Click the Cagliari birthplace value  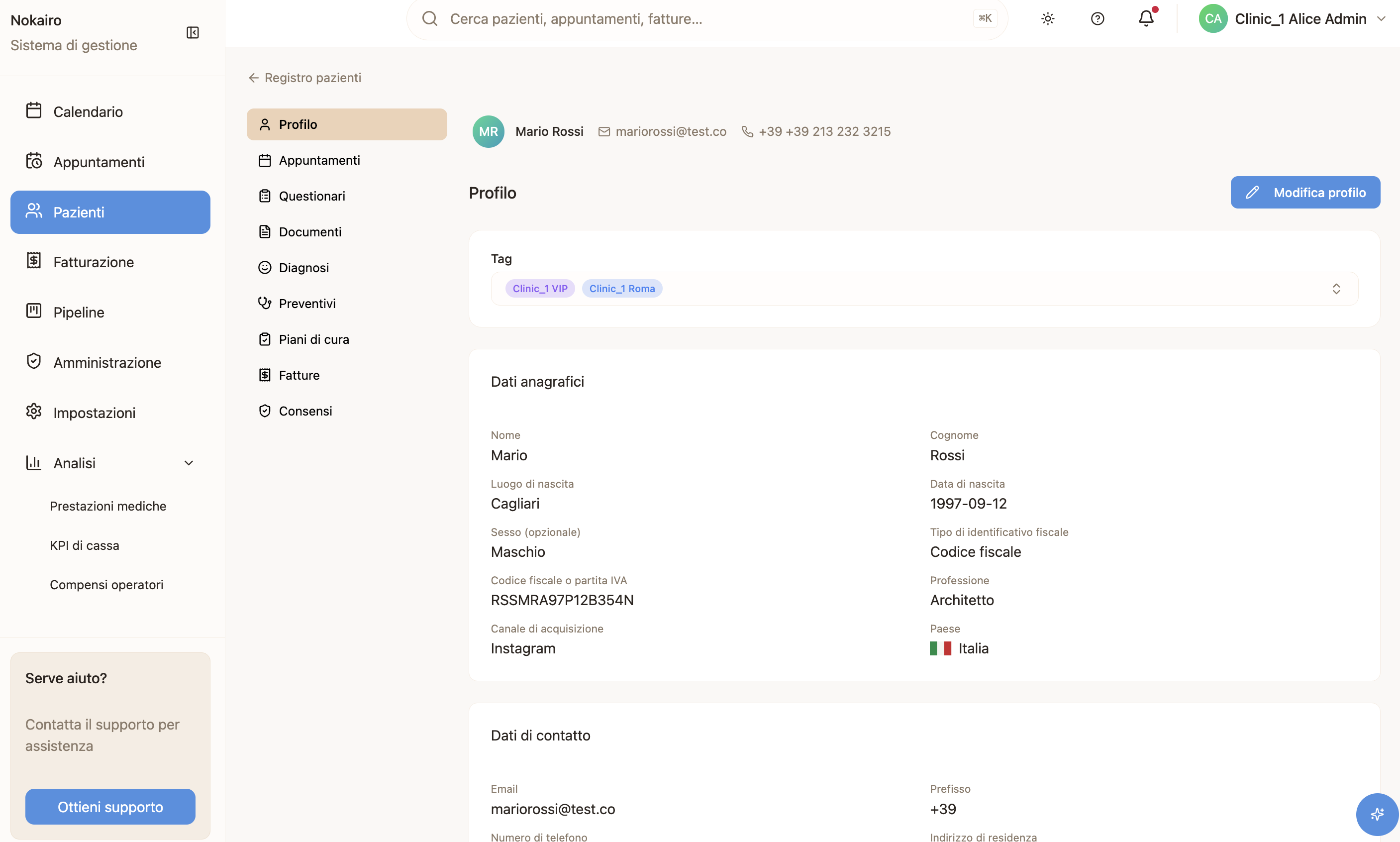coord(515,504)
